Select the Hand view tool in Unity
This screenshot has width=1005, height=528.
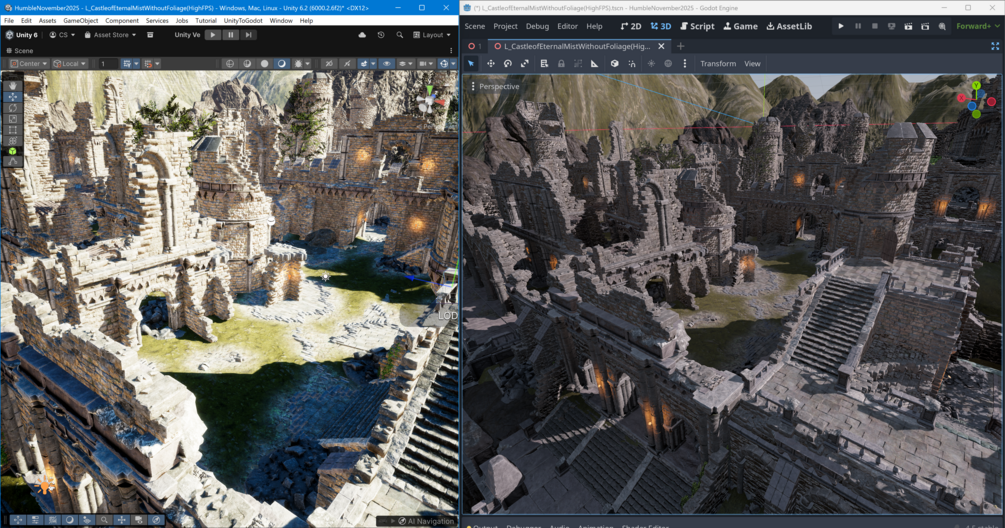(13, 85)
